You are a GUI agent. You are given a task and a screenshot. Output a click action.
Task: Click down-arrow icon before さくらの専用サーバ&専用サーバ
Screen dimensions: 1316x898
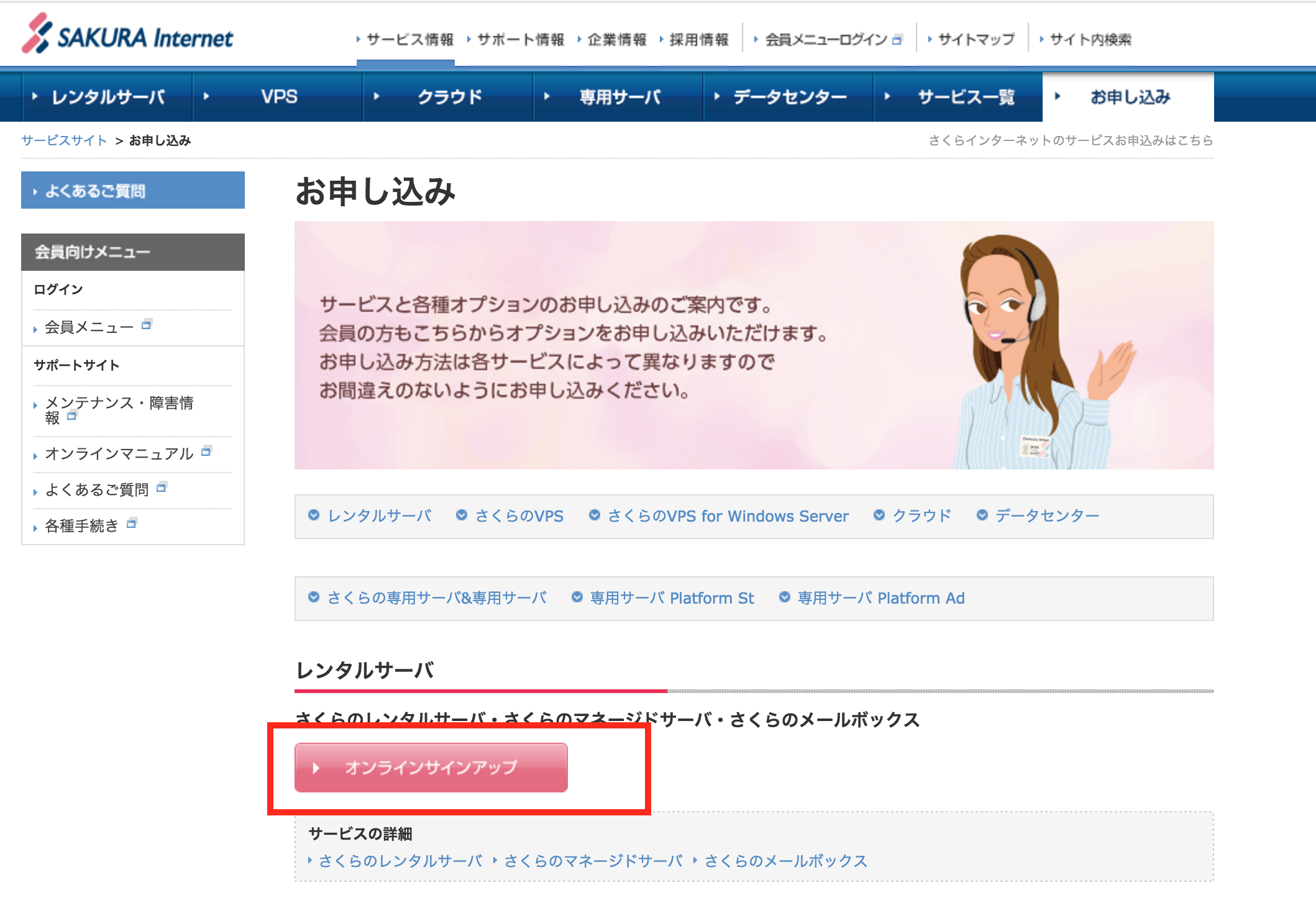pos(314,597)
